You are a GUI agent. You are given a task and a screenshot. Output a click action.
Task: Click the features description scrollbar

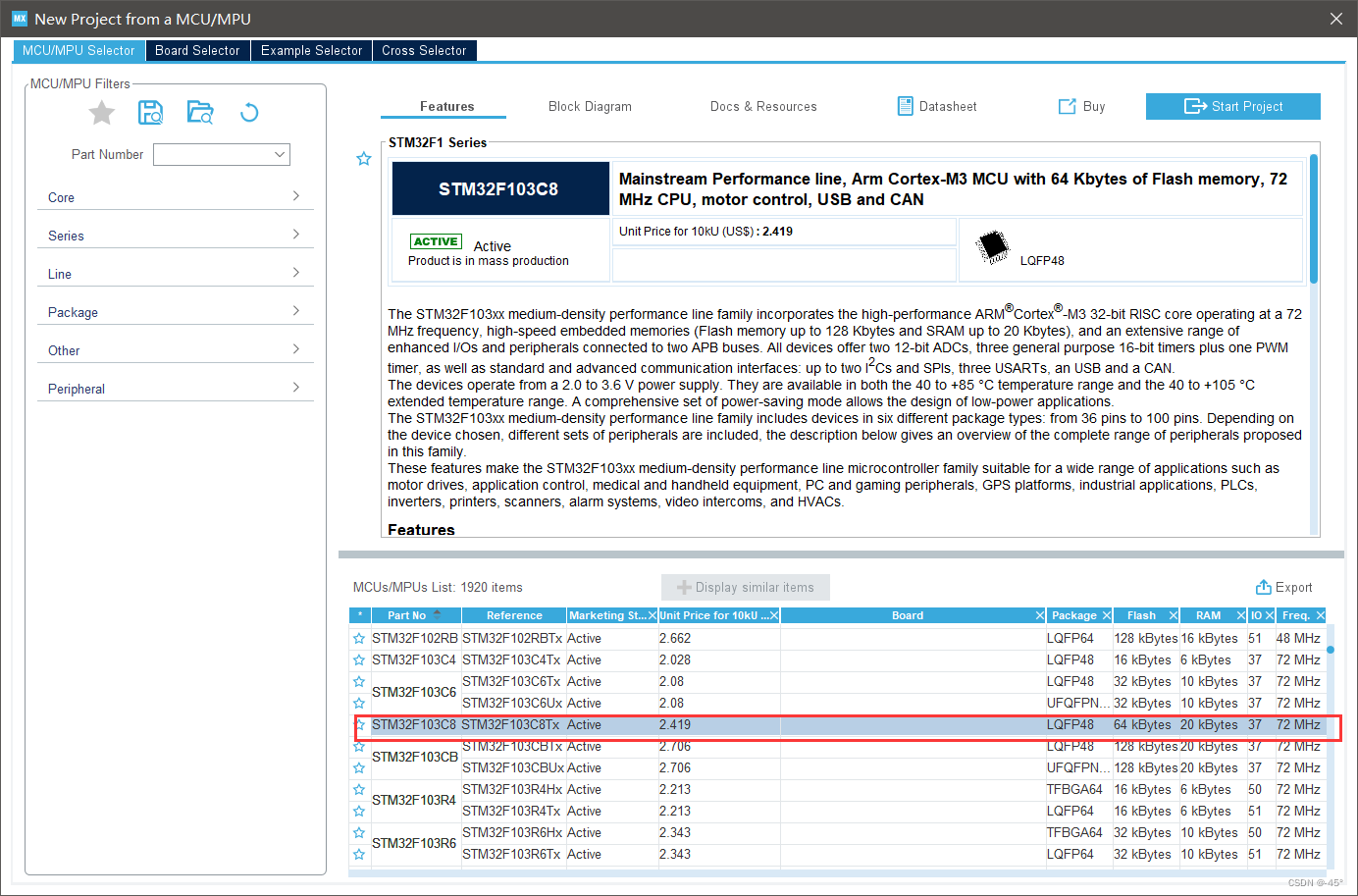tap(1314, 219)
